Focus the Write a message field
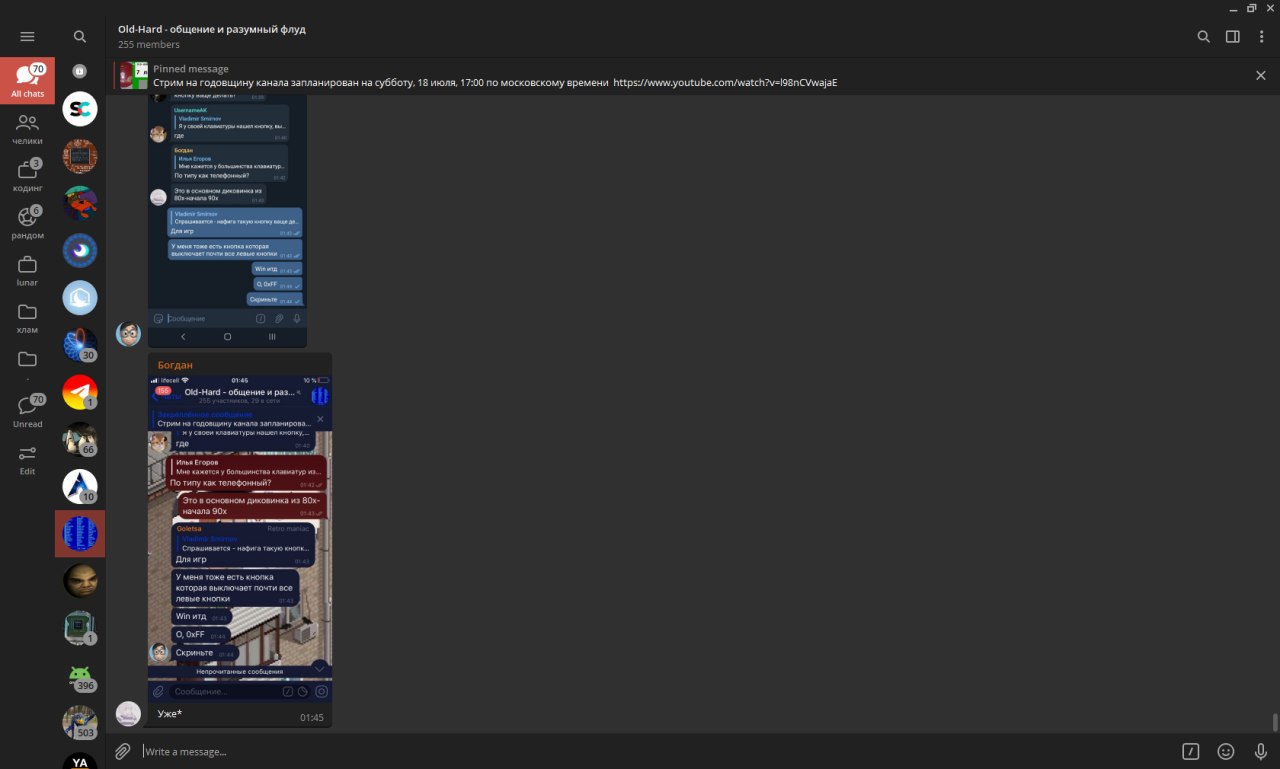Screen dimensions: 1280x769 point(655,751)
